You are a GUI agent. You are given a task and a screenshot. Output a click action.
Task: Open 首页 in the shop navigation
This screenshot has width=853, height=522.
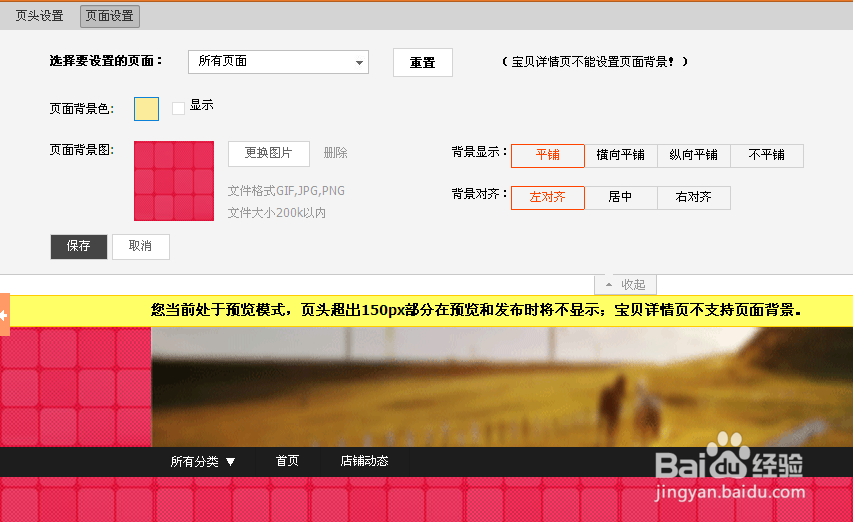point(287,461)
